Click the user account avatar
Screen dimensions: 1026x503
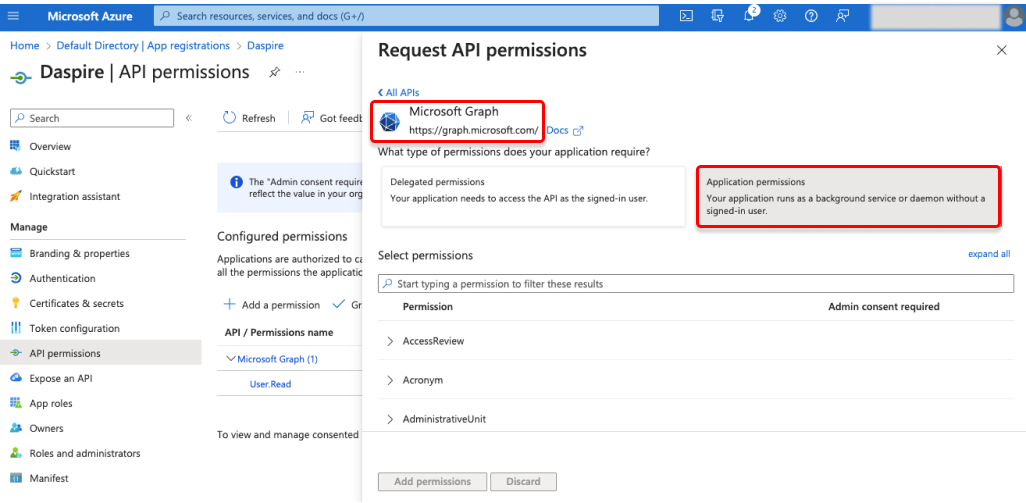point(1013,16)
